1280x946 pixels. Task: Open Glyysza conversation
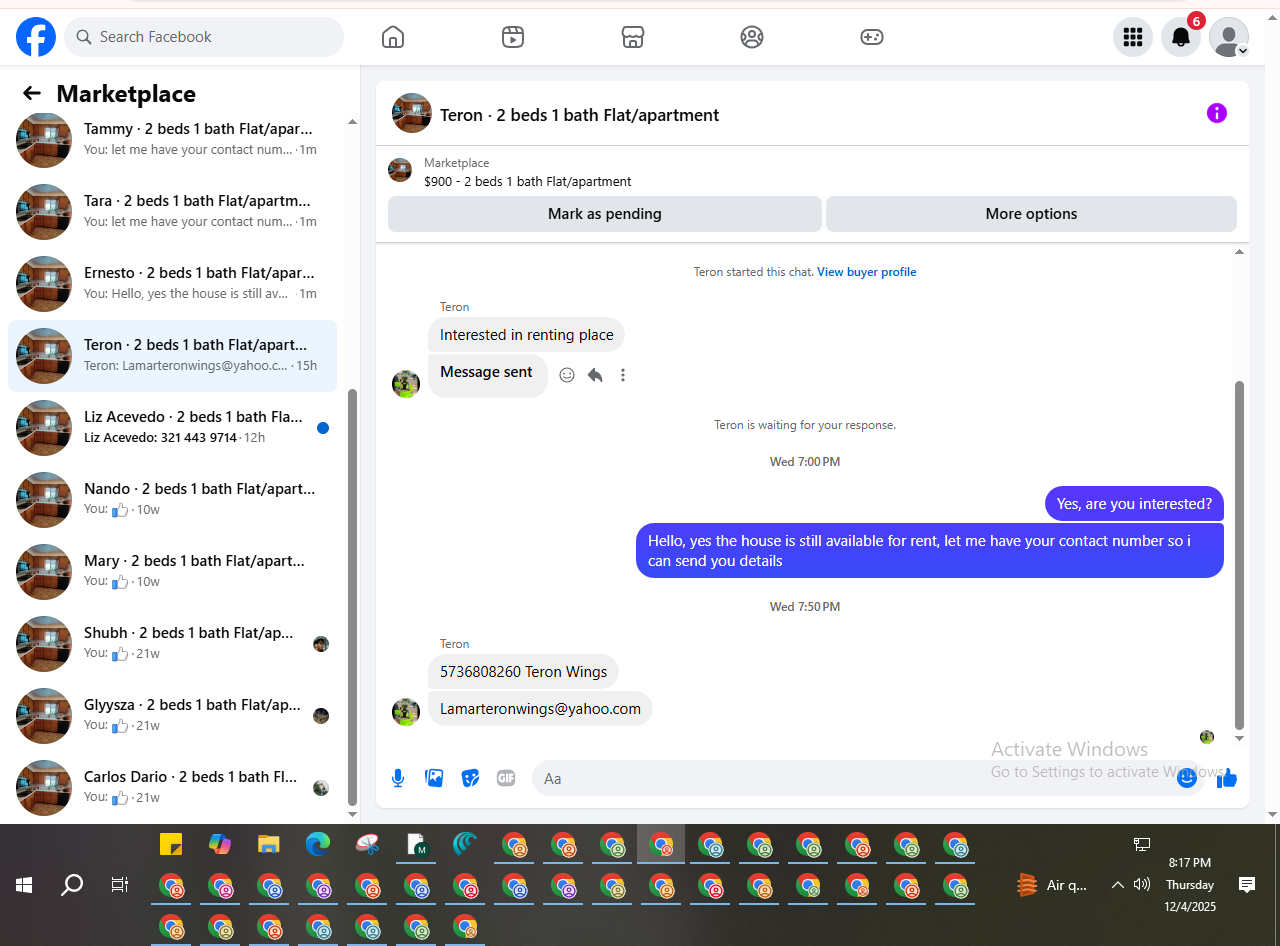172,716
